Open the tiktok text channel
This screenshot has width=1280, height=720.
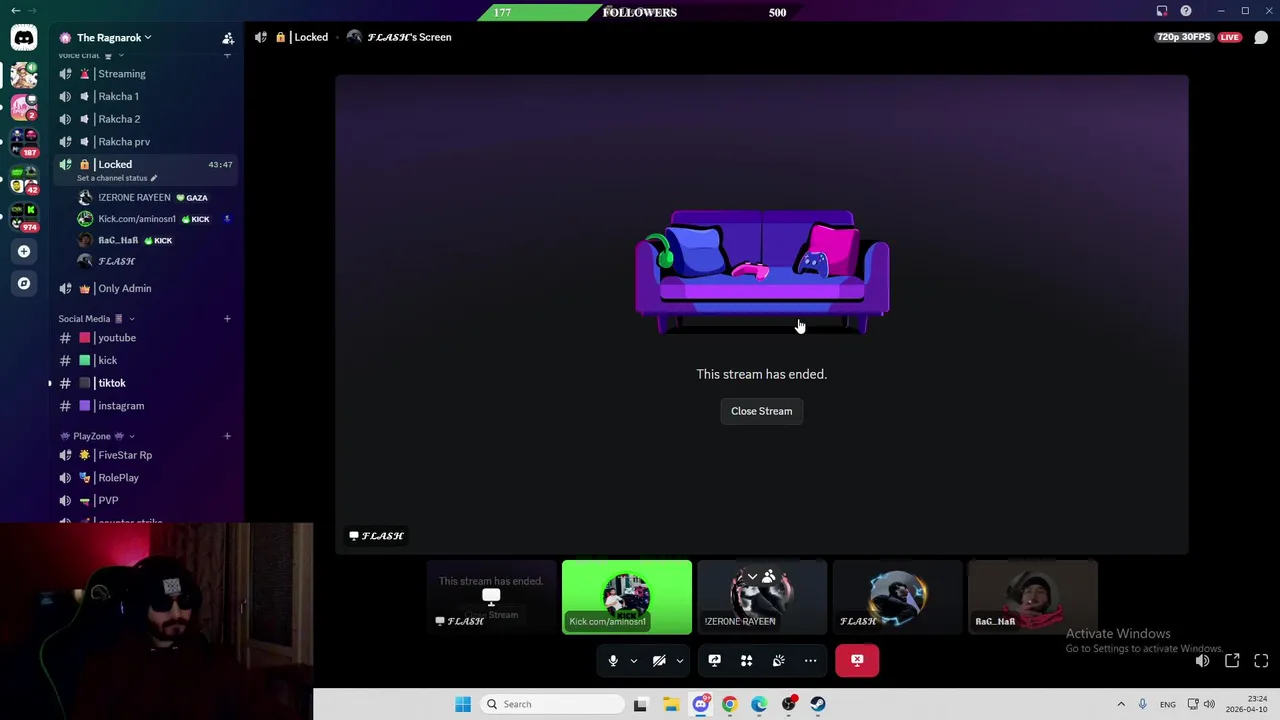[145, 383]
